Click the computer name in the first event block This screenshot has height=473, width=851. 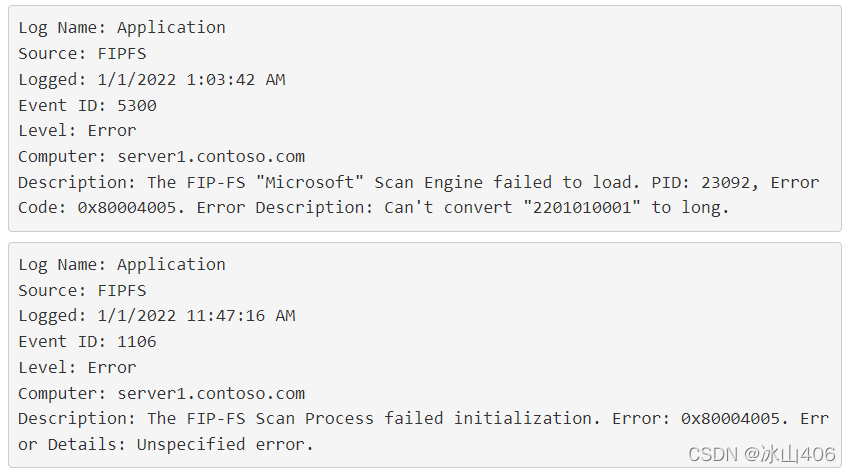click(x=211, y=157)
